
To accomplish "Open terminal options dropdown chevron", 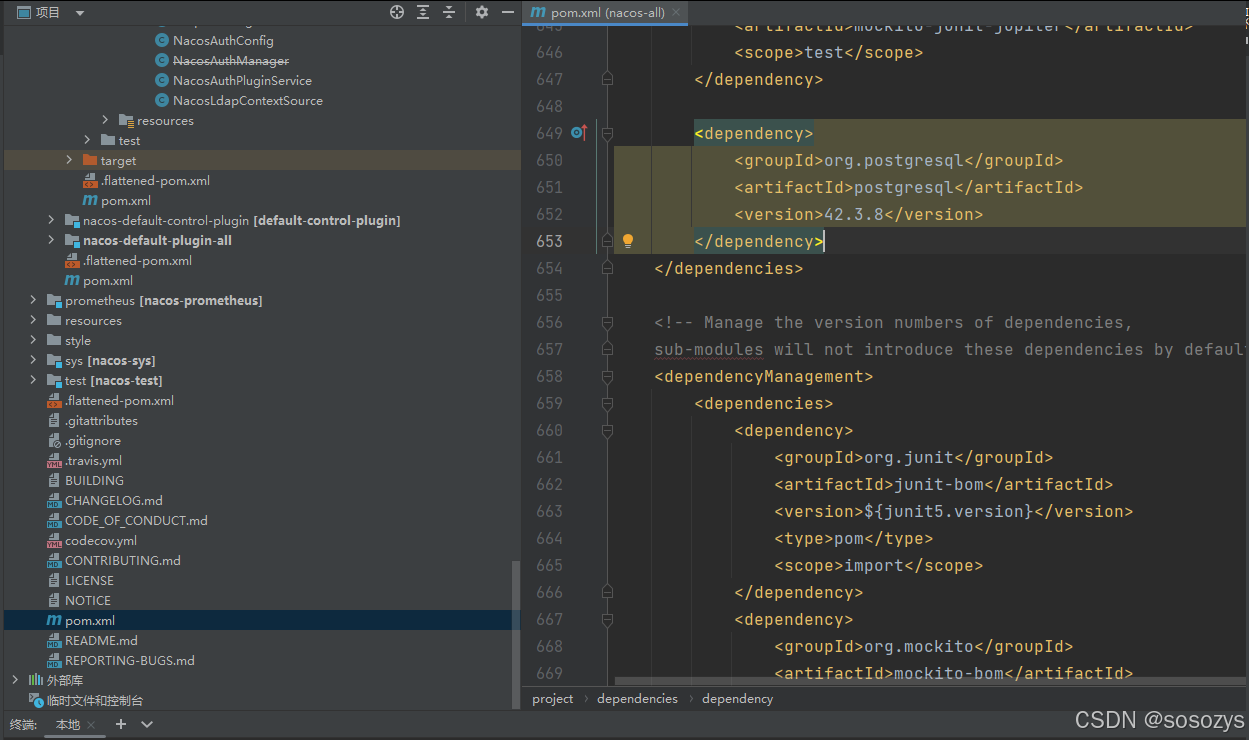I will coord(147,724).
